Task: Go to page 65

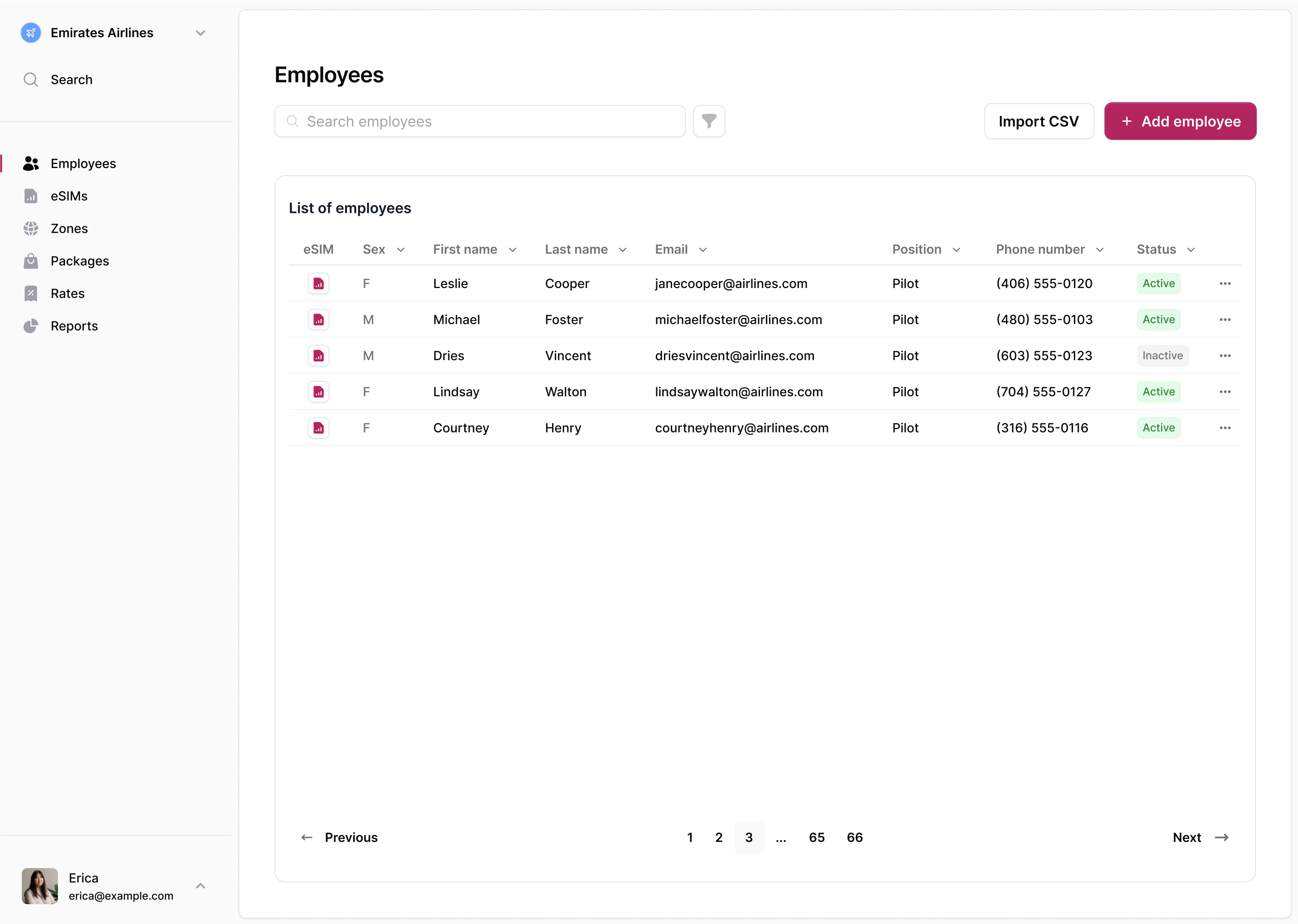Action: 817,837
